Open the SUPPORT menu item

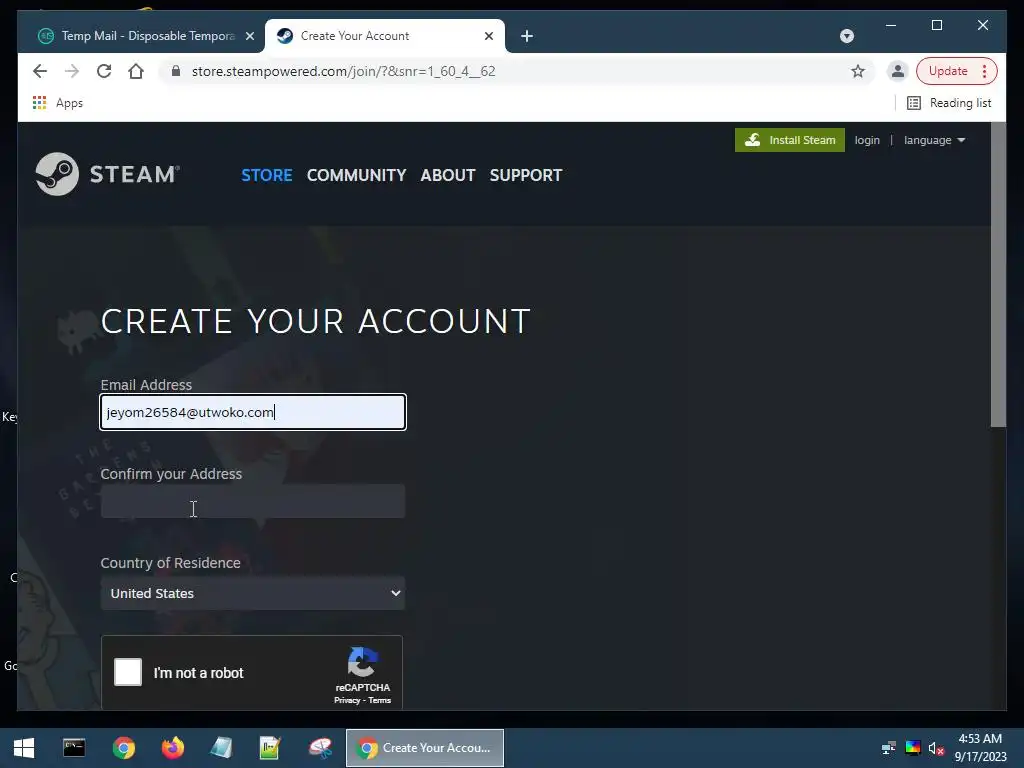[526, 175]
